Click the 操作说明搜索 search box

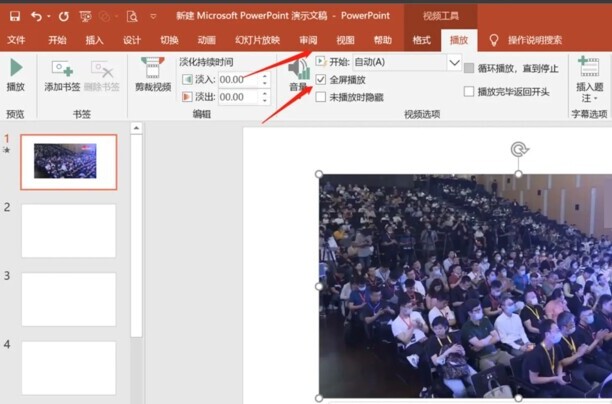pos(535,40)
